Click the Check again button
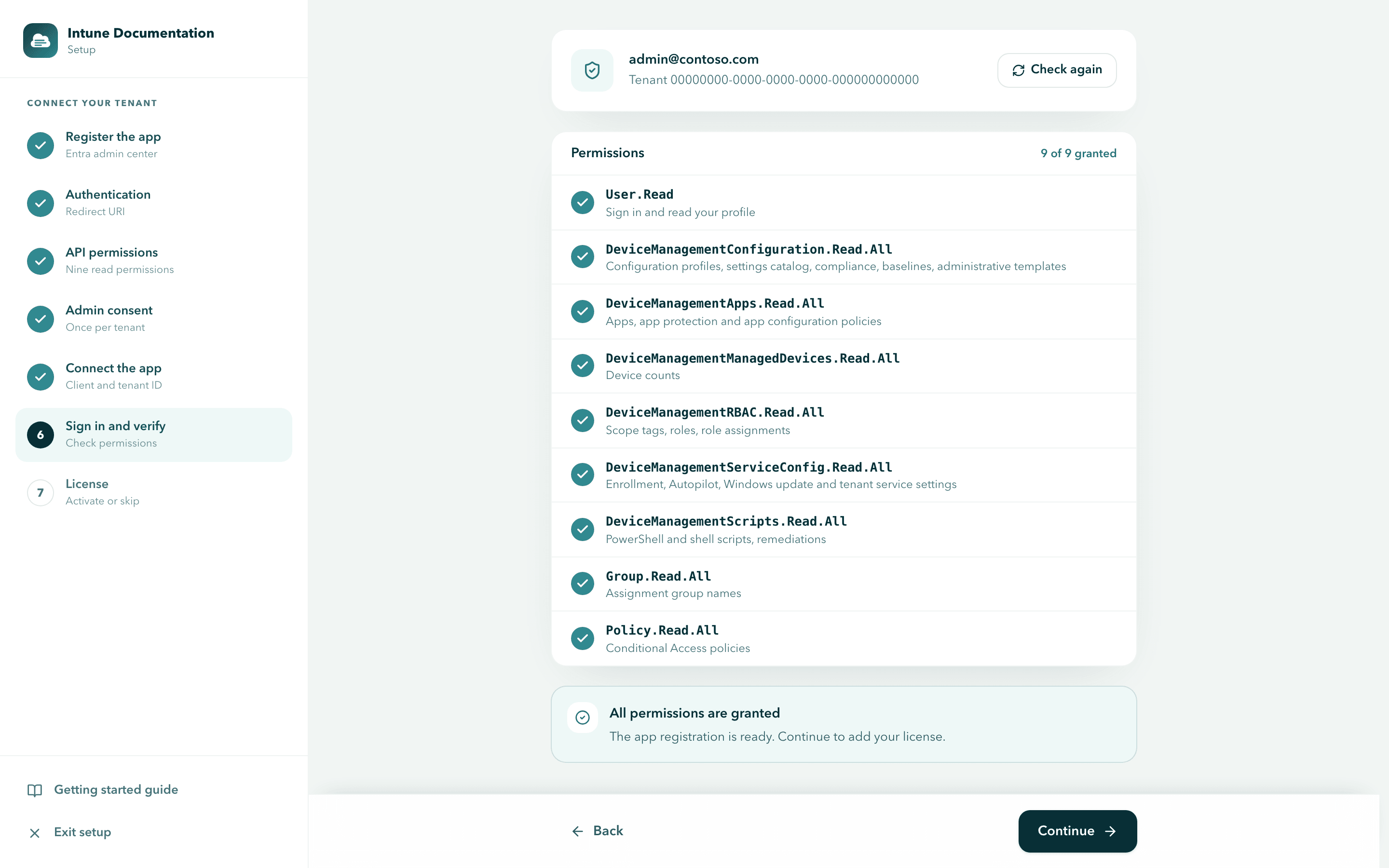 (x=1057, y=70)
